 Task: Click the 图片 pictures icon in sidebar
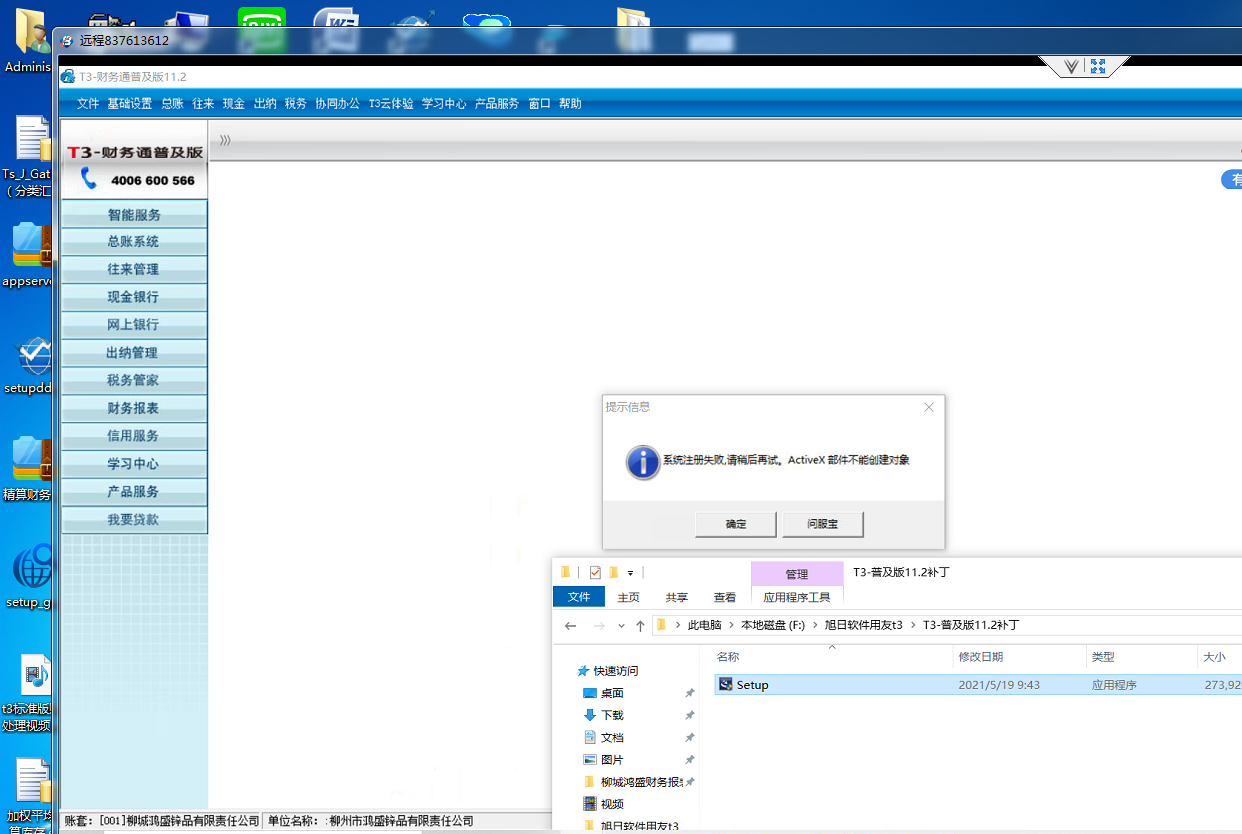point(590,759)
